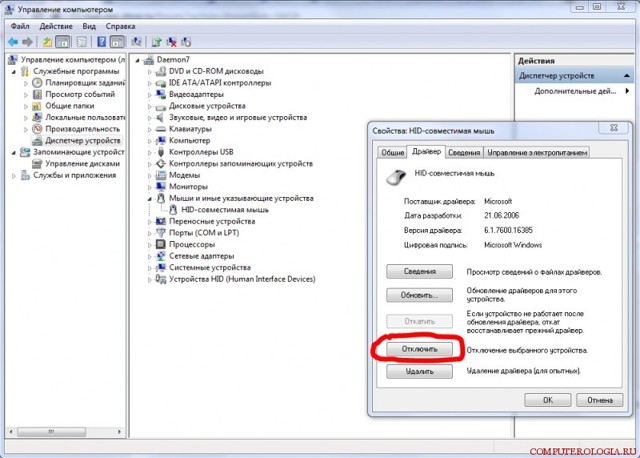Click the red-X uninstall device toolbar icon
640x458 pixels.
click(171, 42)
